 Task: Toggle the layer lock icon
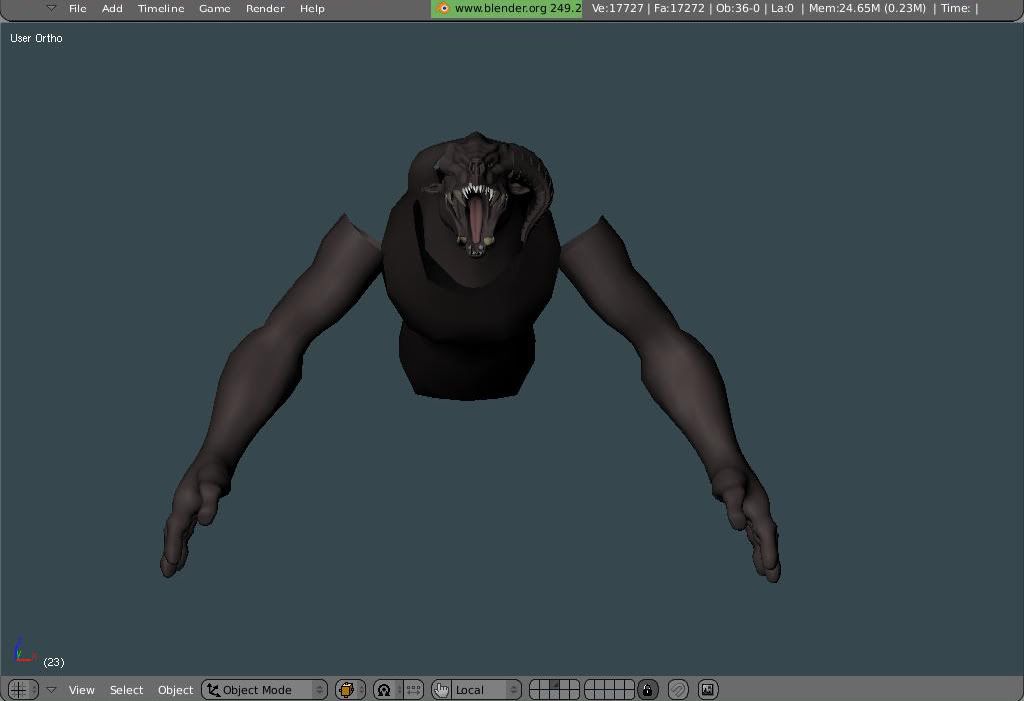[648, 690]
